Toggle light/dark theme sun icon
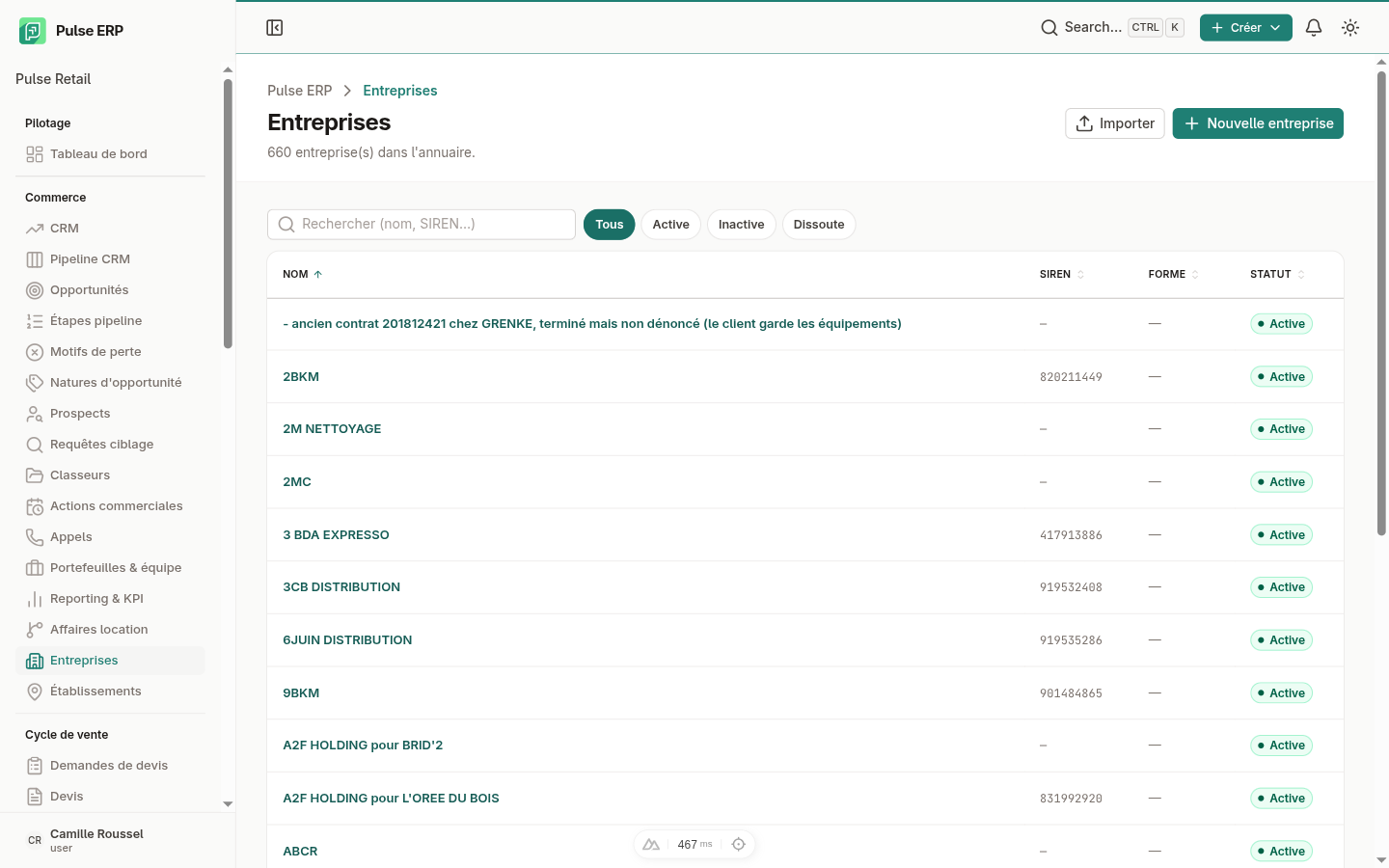The width and height of the screenshot is (1389, 868). tap(1350, 28)
